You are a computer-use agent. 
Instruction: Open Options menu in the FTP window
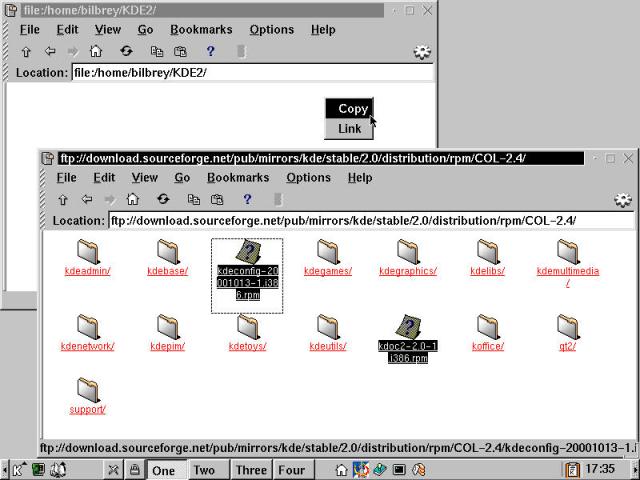point(309,178)
